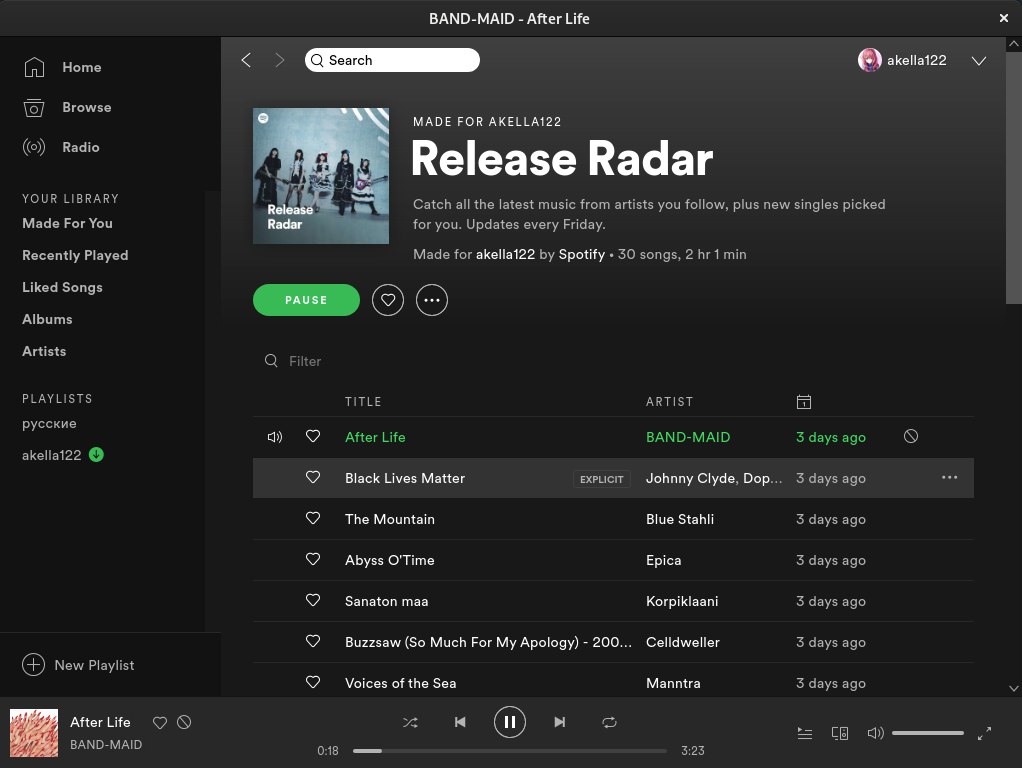Screen dimensions: 1022x768
Task: Open the akella122 playlist
Action: 51,455
